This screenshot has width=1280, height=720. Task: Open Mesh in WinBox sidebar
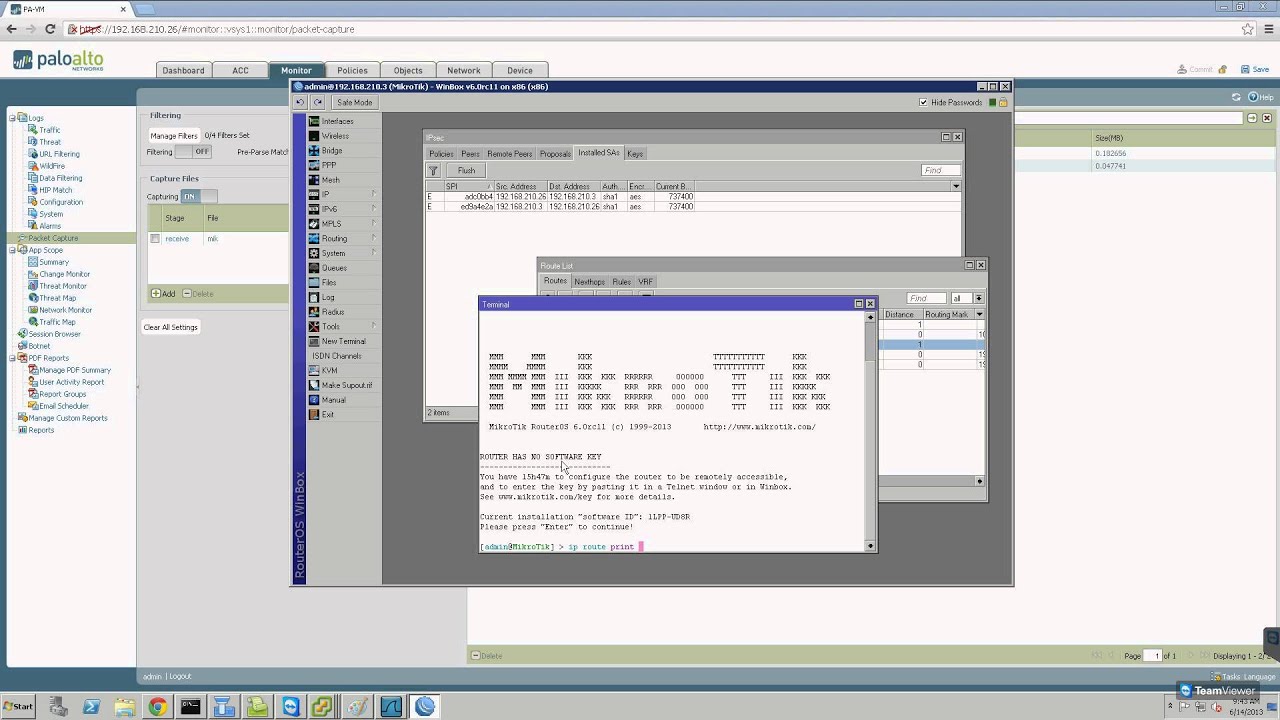(x=330, y=180)
